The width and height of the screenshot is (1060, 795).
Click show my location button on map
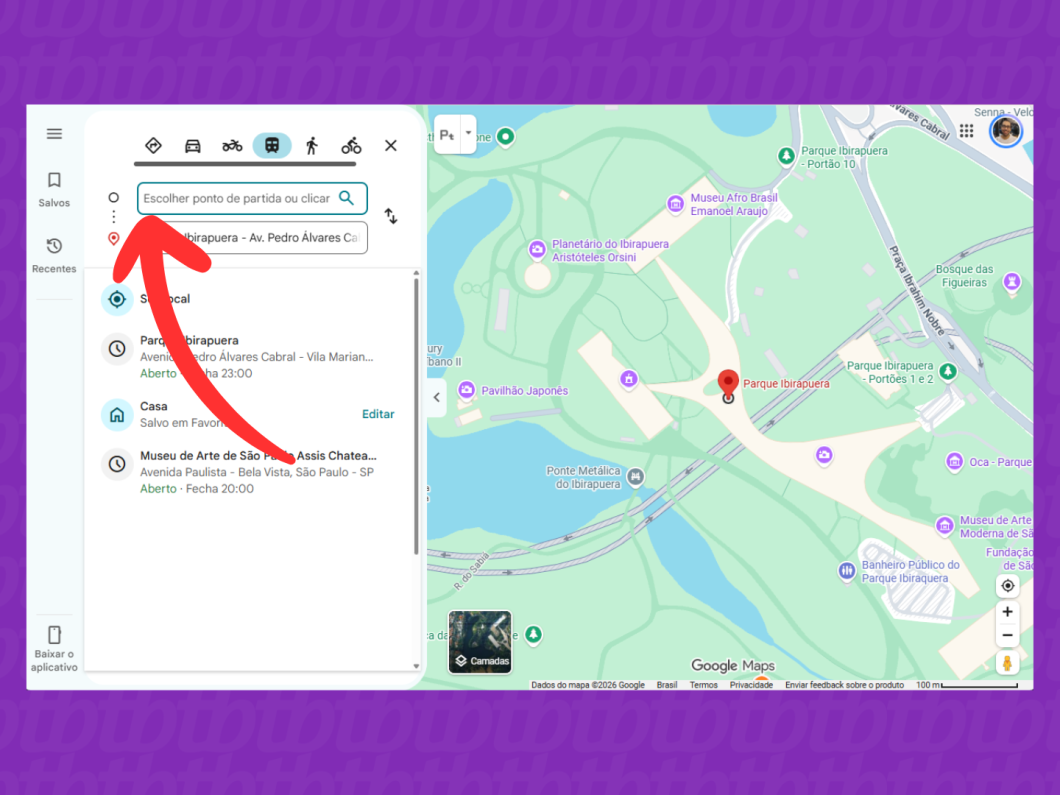[x=1007, y=586]
